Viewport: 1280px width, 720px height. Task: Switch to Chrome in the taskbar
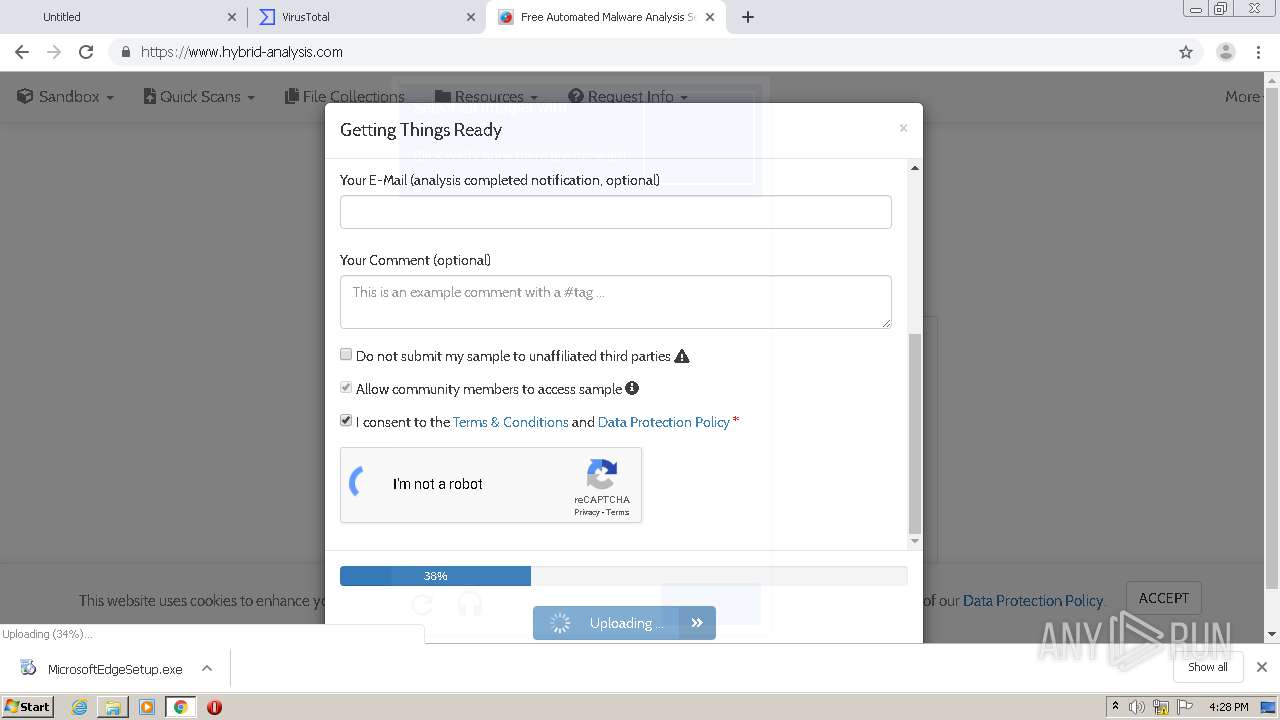[x=180, y=707]
